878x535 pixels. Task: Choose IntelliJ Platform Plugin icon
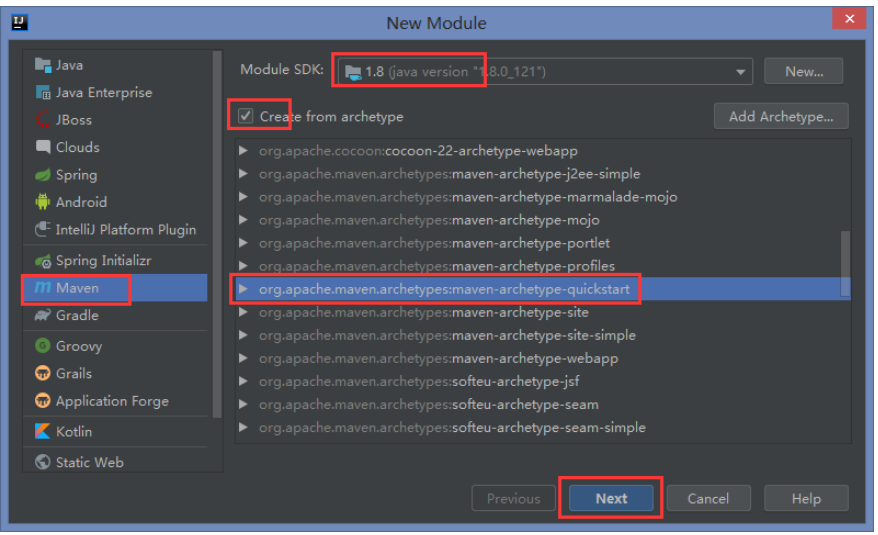pyautogui.click(x=43, y=229)
